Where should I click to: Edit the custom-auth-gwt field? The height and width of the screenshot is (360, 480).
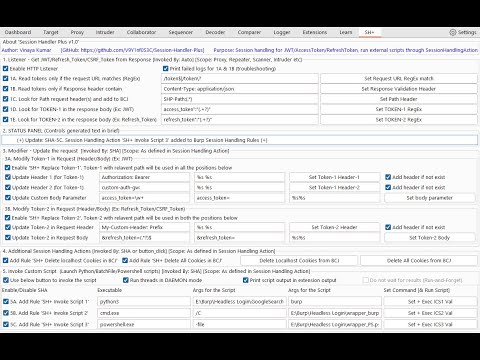(145, 187)
